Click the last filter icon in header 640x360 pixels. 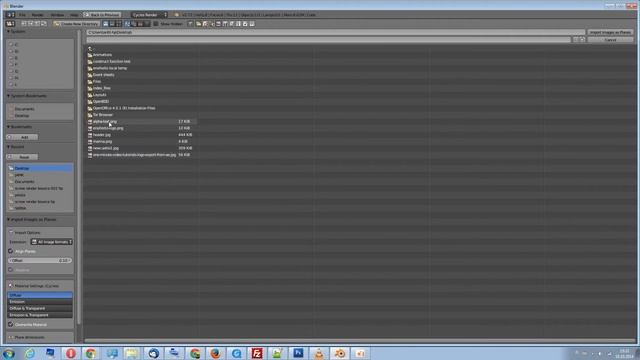pyautogui.click(x=252, y=24)
